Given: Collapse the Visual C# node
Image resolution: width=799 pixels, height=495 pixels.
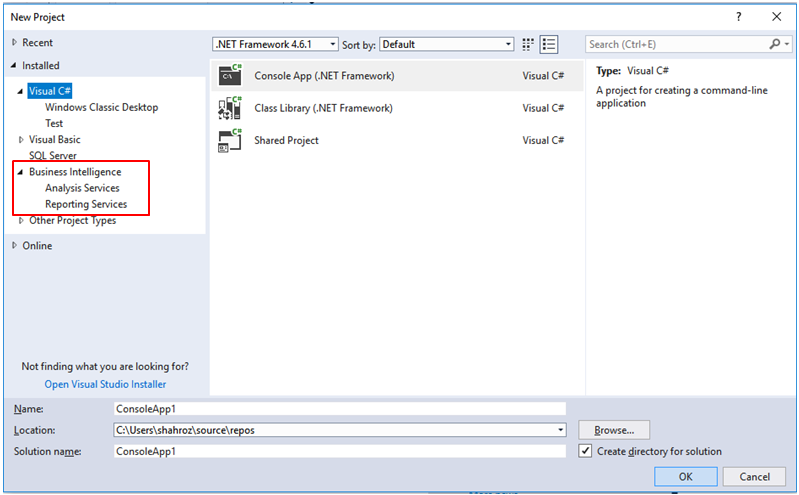Looking at the screenshot, I should tap(20, 91).
